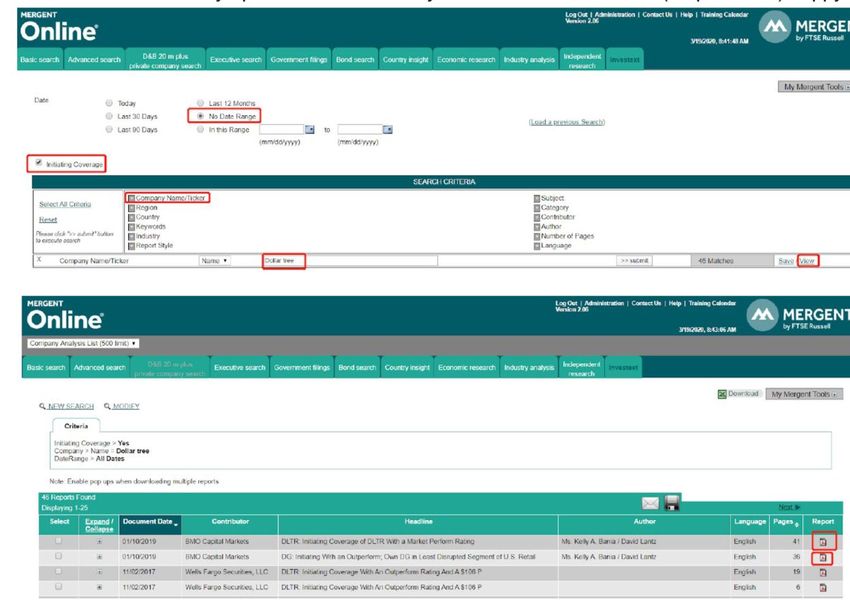
Task: Open the Bond search tab on the results page
Action: (x=357, y=367)
